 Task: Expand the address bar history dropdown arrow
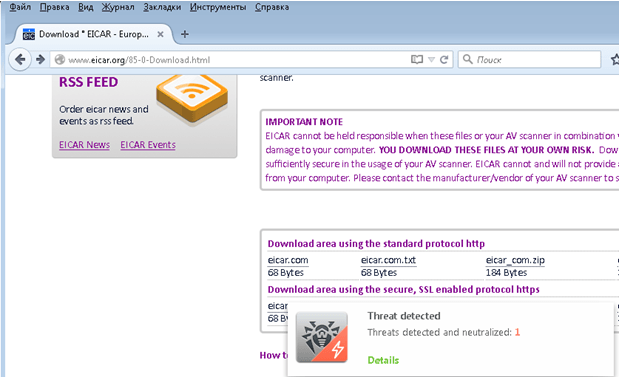pyautogui.click(x=431, y=60)
